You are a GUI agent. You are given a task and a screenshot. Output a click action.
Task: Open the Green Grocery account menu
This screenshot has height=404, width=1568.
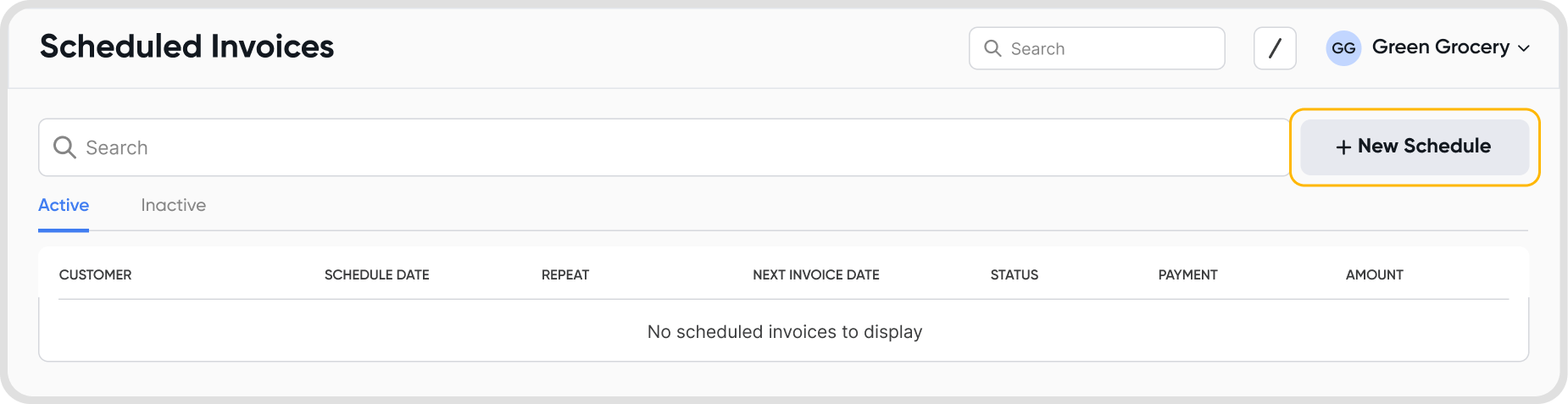coord(1440,47)
